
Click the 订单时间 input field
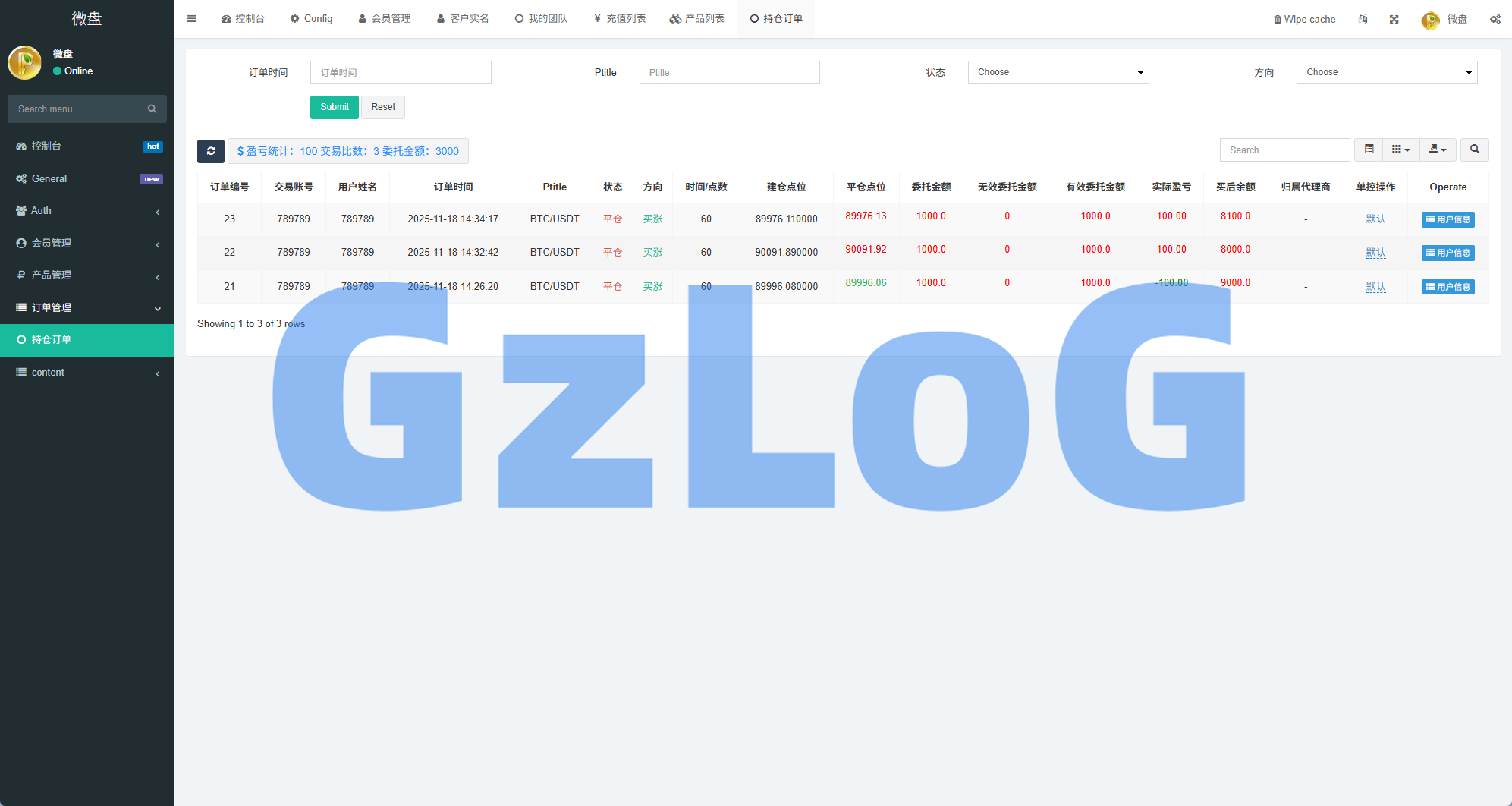401,72
